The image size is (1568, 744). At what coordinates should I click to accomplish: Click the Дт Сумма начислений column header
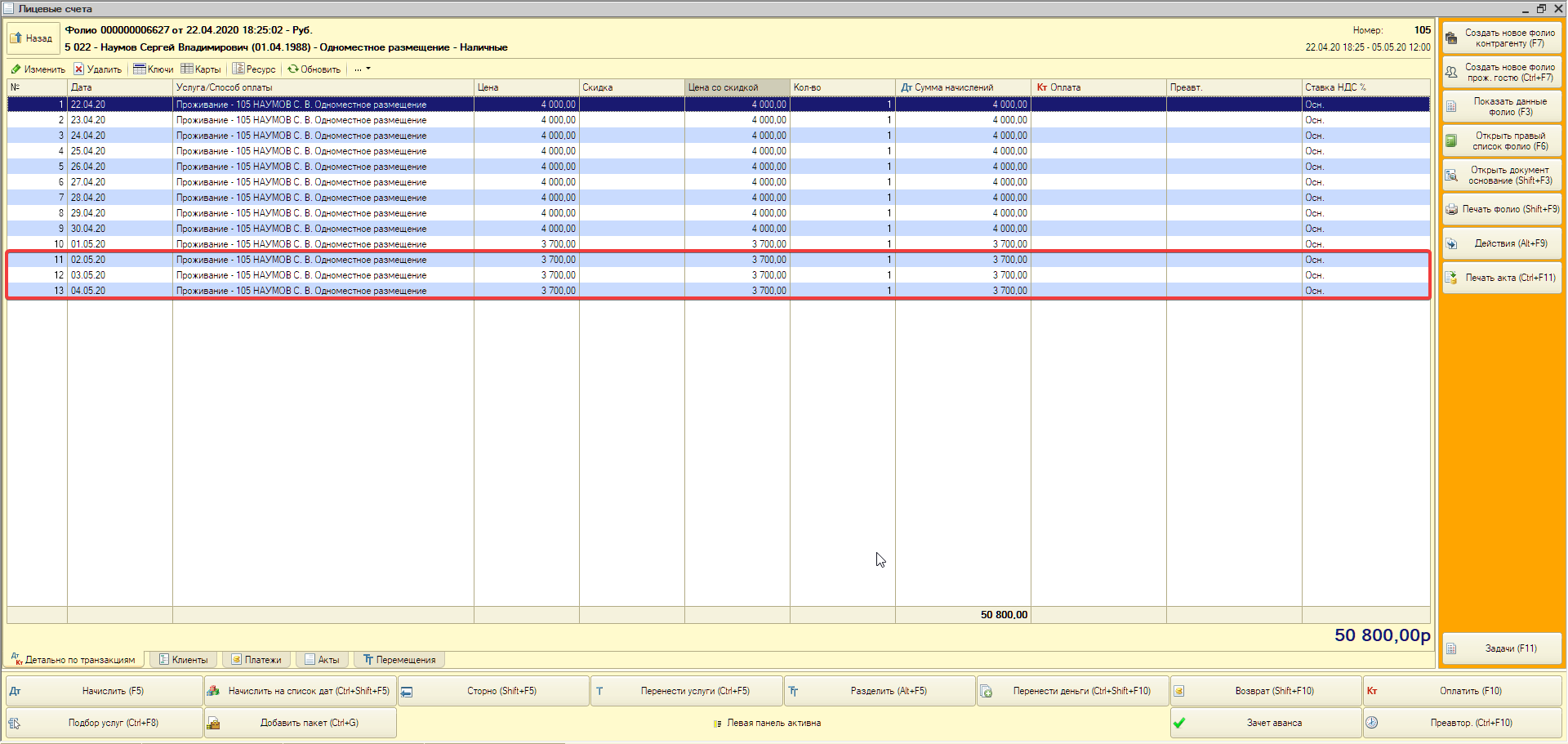(963, 87)
